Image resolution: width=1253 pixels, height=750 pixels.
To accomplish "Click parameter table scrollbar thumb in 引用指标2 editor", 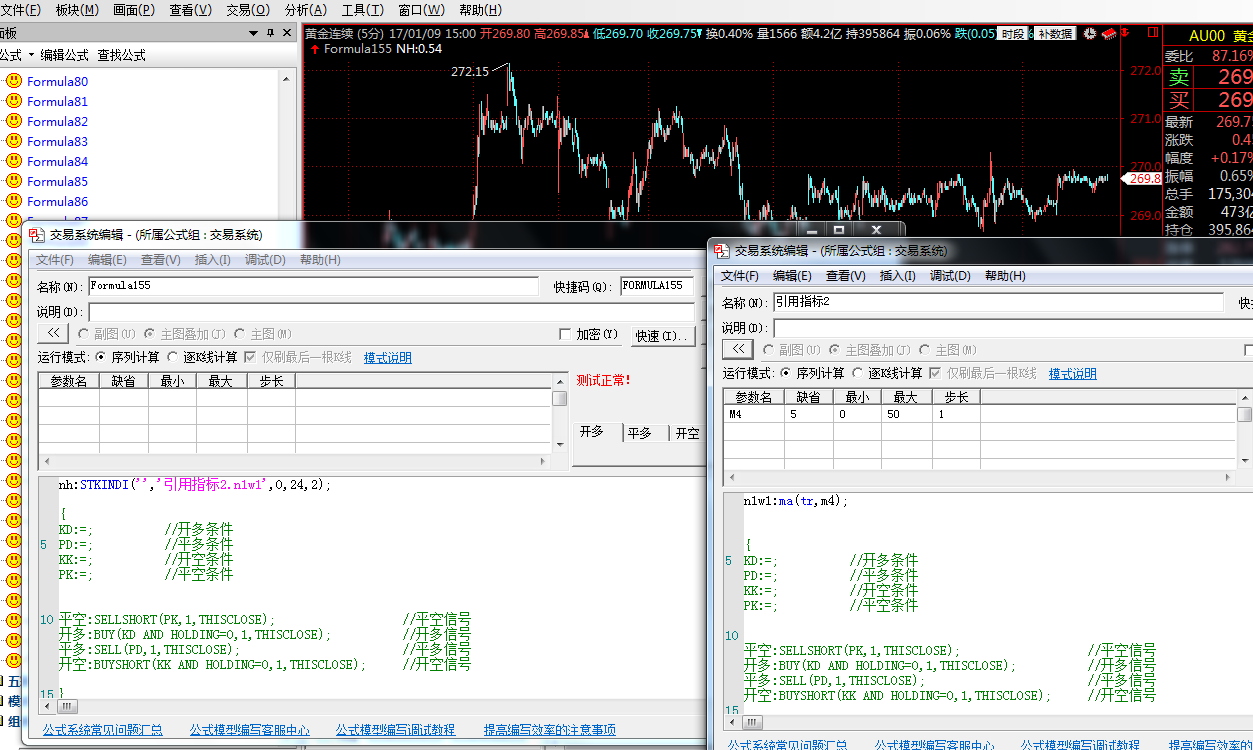I will pyautogui.click(x=1245, y=414).
